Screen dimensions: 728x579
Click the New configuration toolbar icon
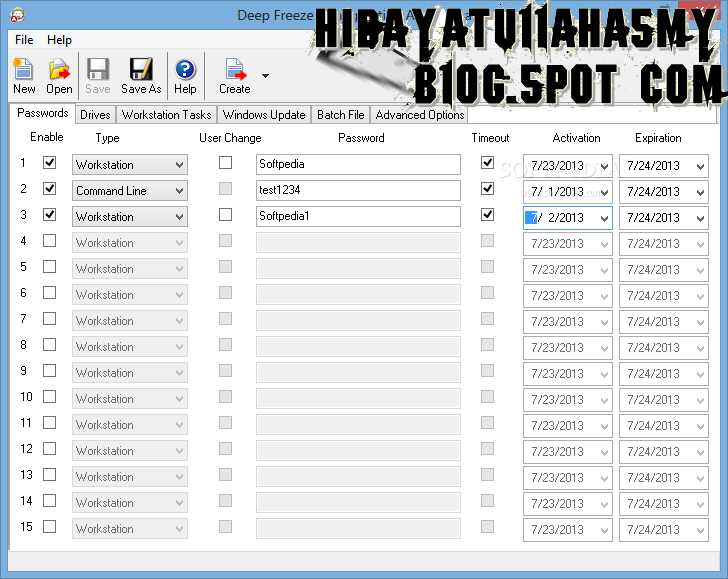click(x=24, y=77)
